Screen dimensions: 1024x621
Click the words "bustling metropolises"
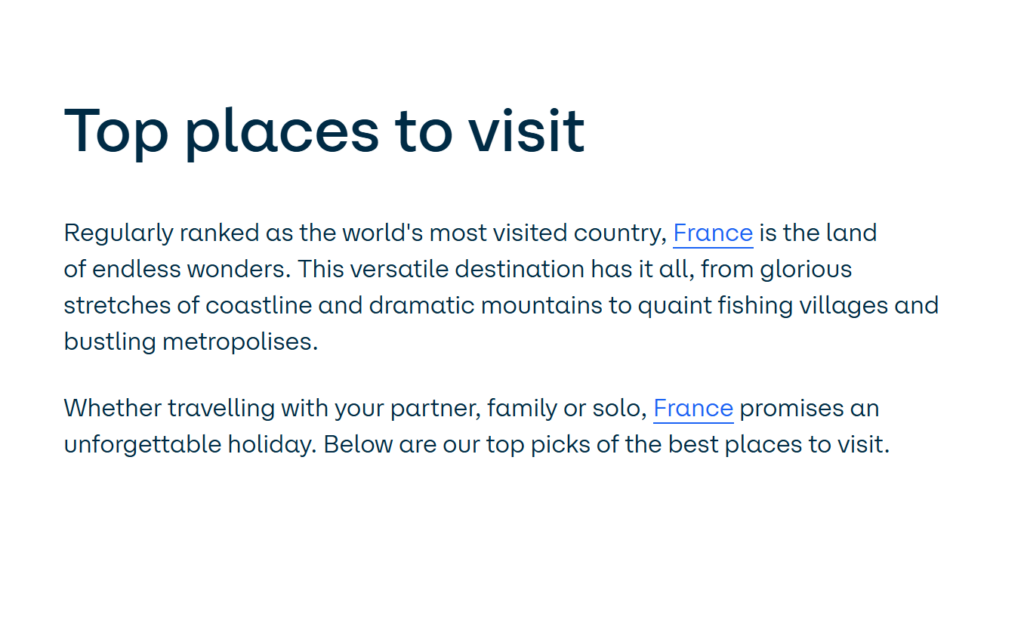pyautogui.click(x=190, y=341)
